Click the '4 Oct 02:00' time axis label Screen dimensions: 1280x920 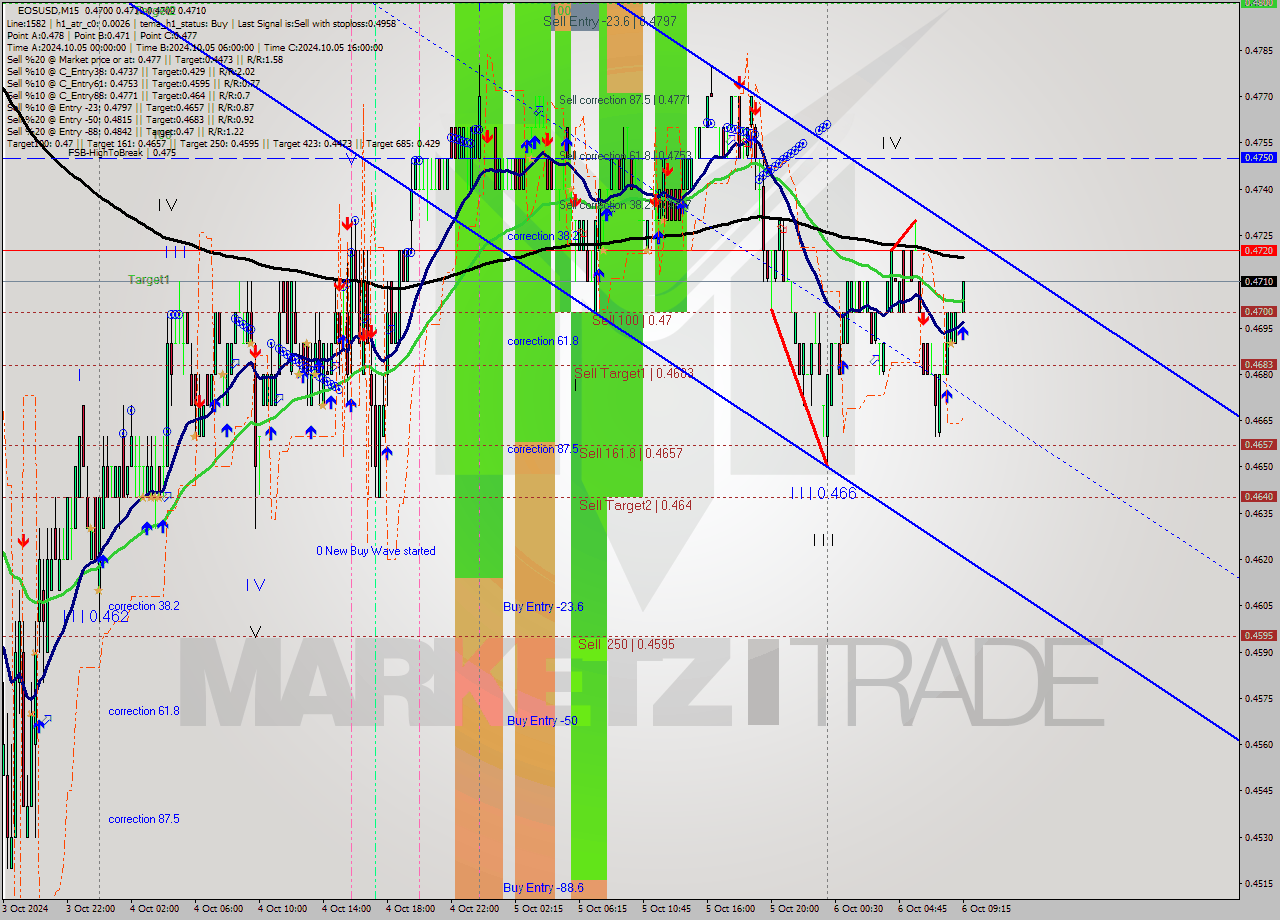click(x=154, y=909)
